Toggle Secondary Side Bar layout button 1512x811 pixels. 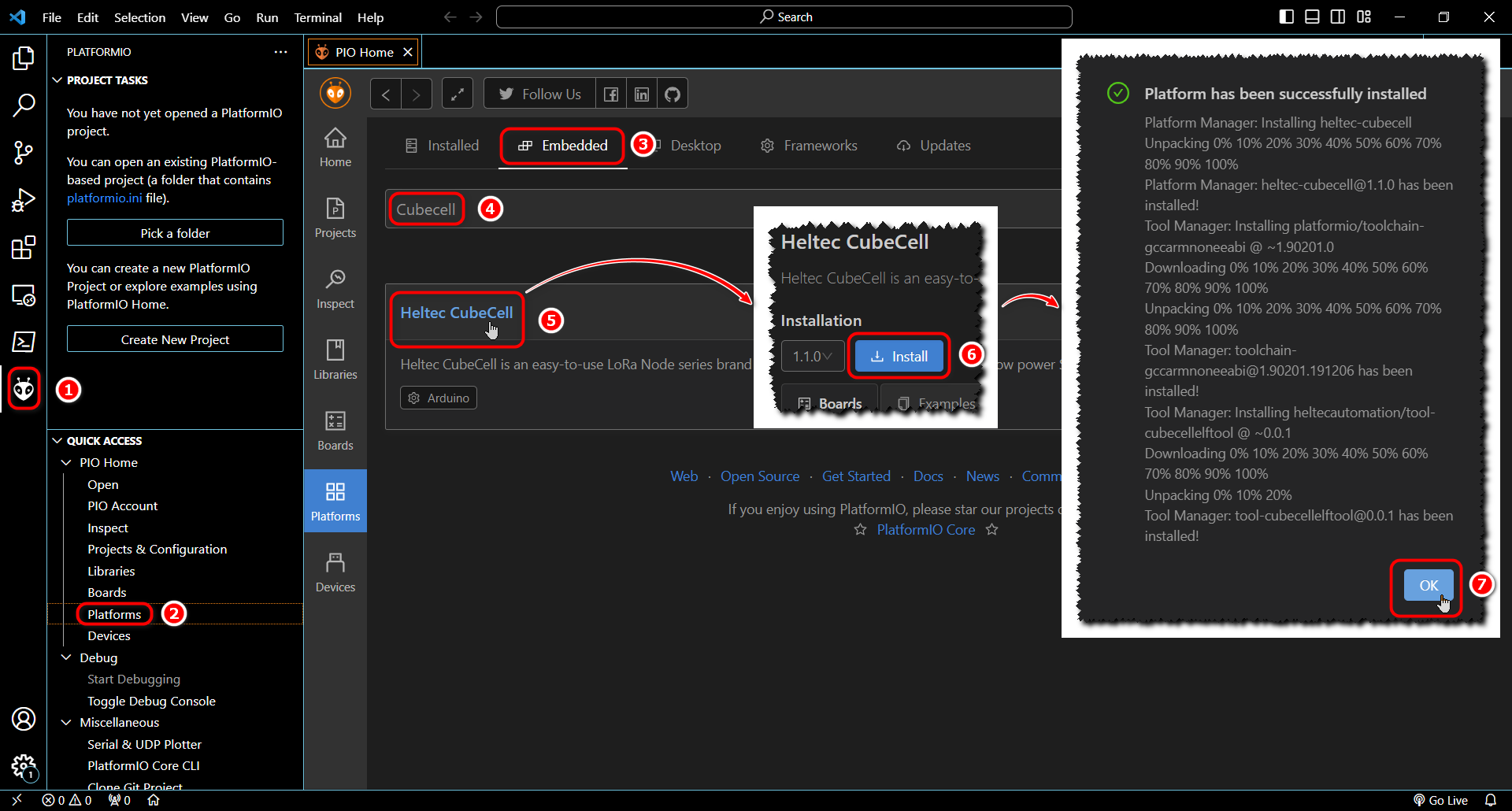[1338, 17]
